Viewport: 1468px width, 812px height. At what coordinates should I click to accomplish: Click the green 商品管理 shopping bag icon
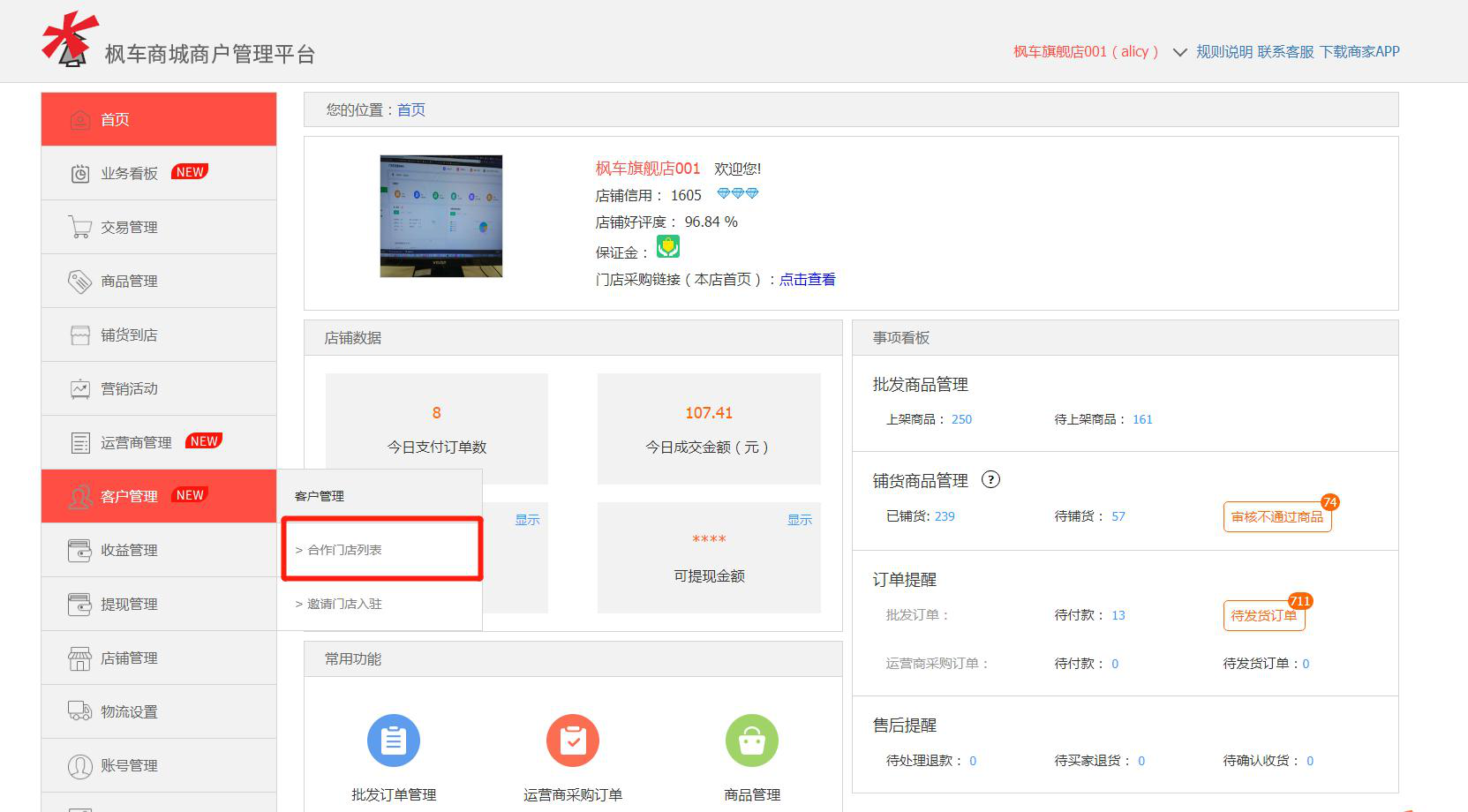tap(751, 740)
